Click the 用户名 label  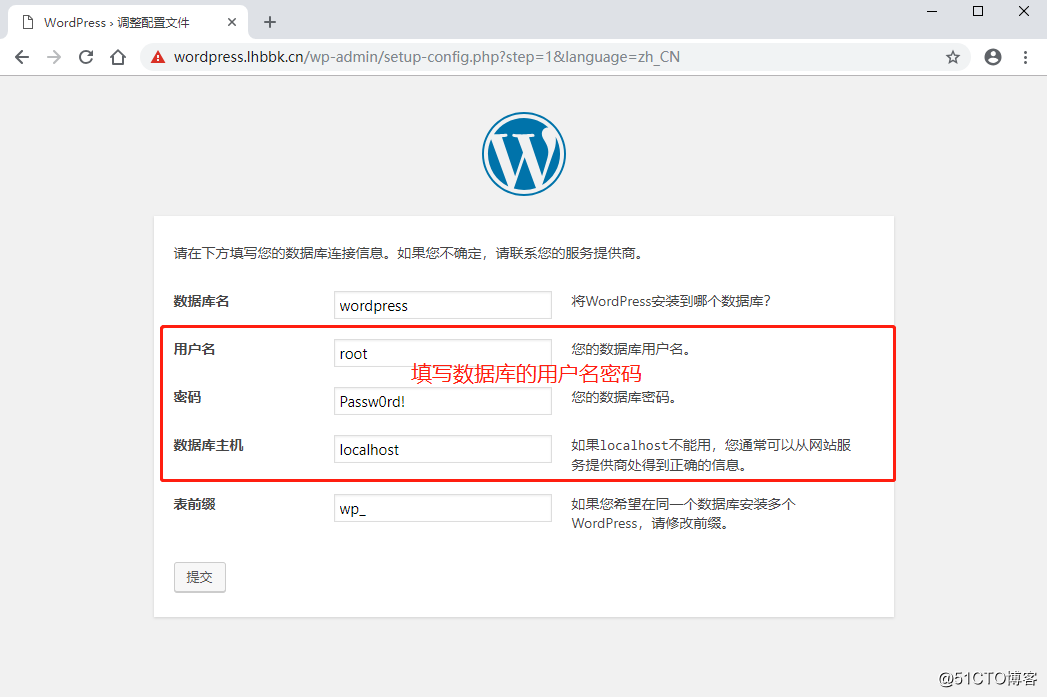(194, 349)
